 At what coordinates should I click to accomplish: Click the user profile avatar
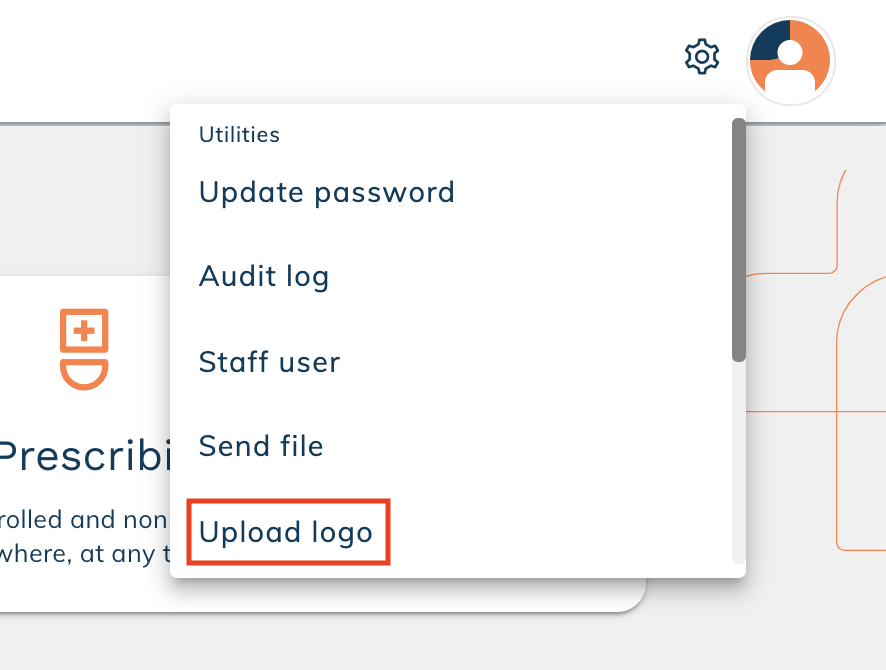(790, 60)
